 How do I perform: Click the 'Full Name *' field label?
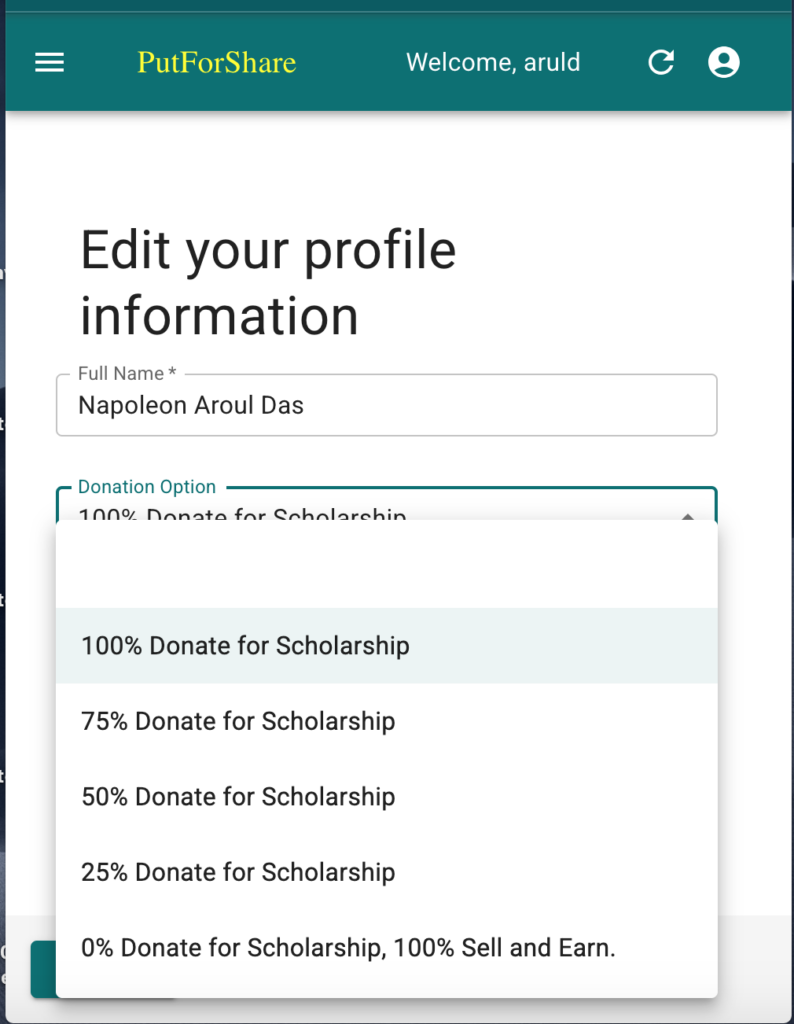pos(127,374)
